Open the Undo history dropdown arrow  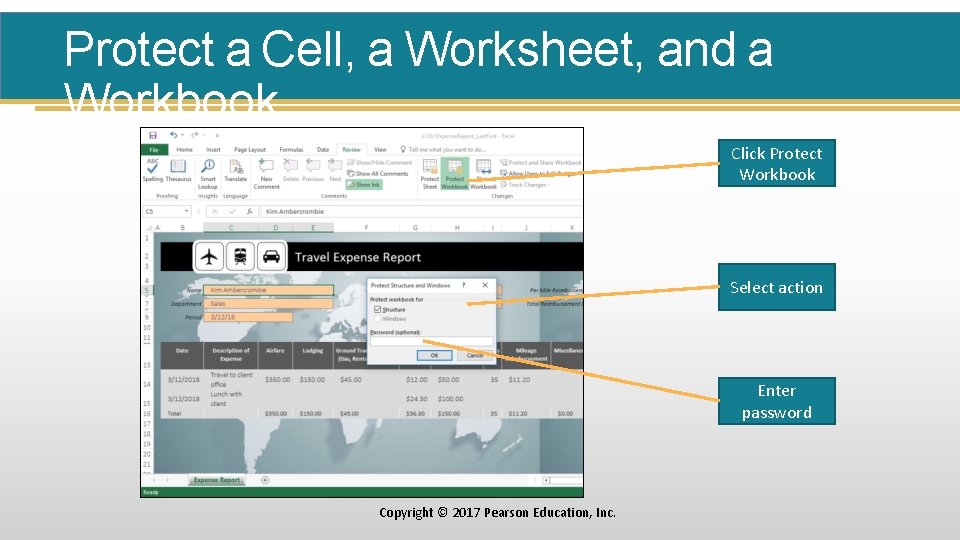point(182,135)
